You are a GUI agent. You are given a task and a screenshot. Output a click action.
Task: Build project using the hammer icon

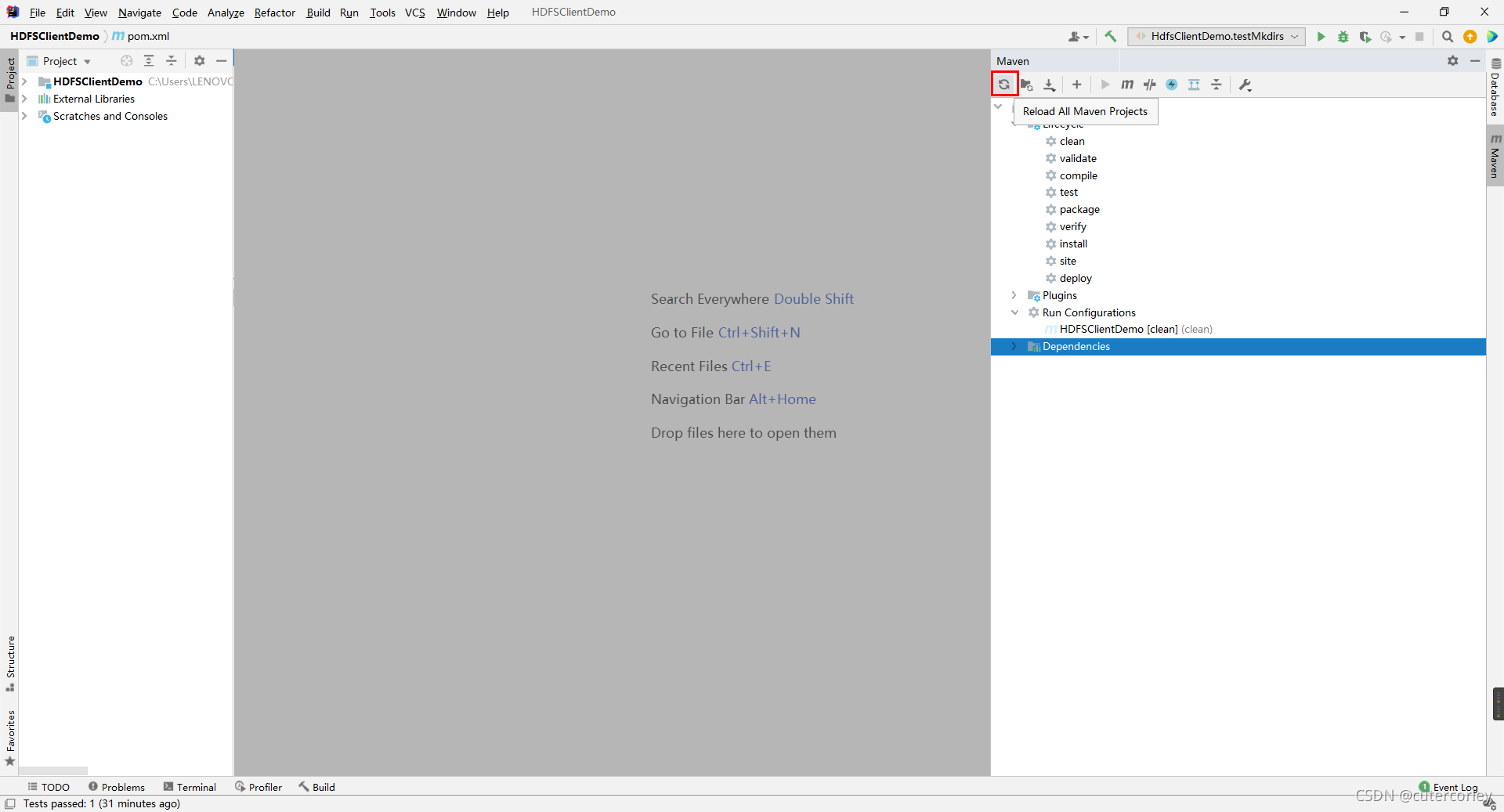[x=1111, y=36]
